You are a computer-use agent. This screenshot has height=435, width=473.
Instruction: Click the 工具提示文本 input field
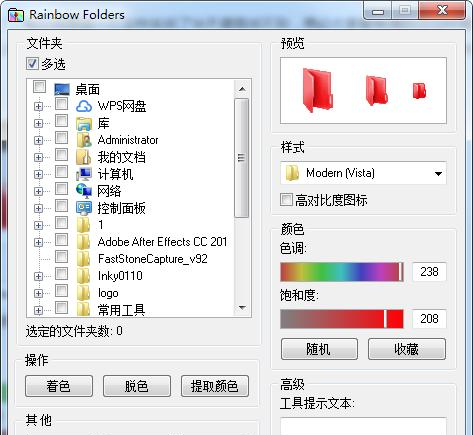click(x=363, y=426)
